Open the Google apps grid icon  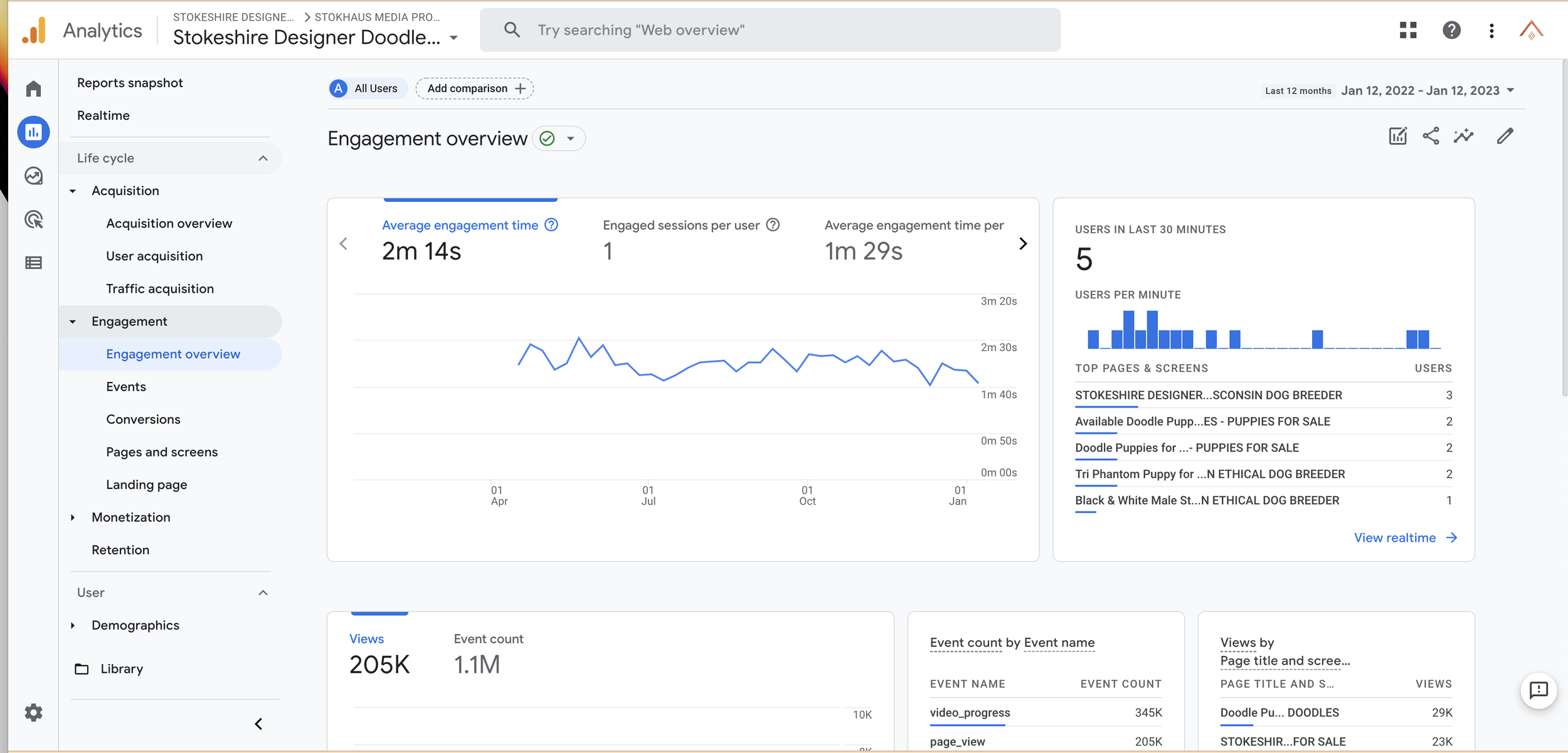tap(1408, 30)
